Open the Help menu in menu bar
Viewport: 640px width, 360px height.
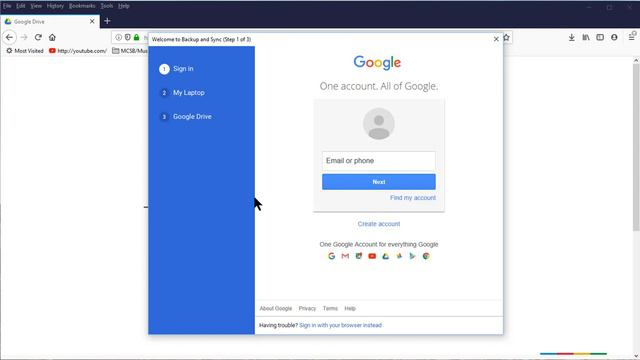124,6
